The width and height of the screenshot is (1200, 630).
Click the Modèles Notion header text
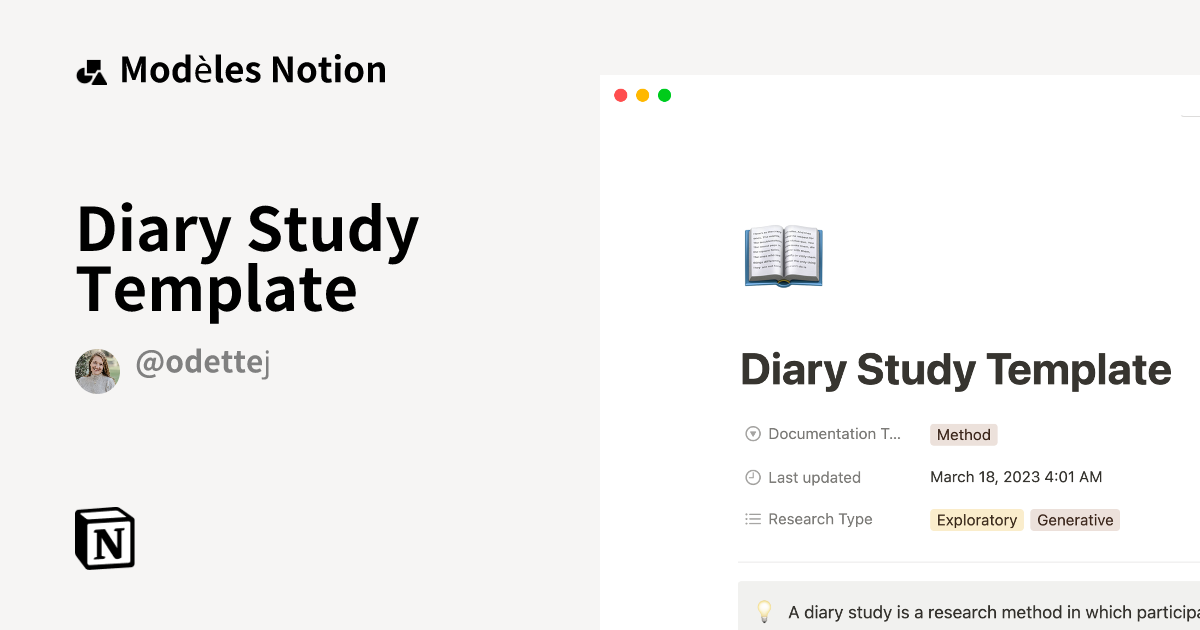[252, 70]
